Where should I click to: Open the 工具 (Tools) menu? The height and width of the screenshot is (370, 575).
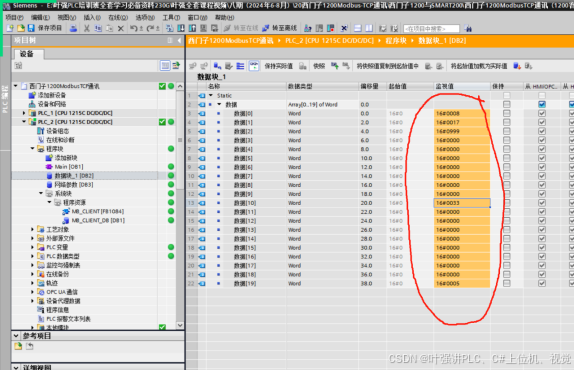(x=171, y=18)
